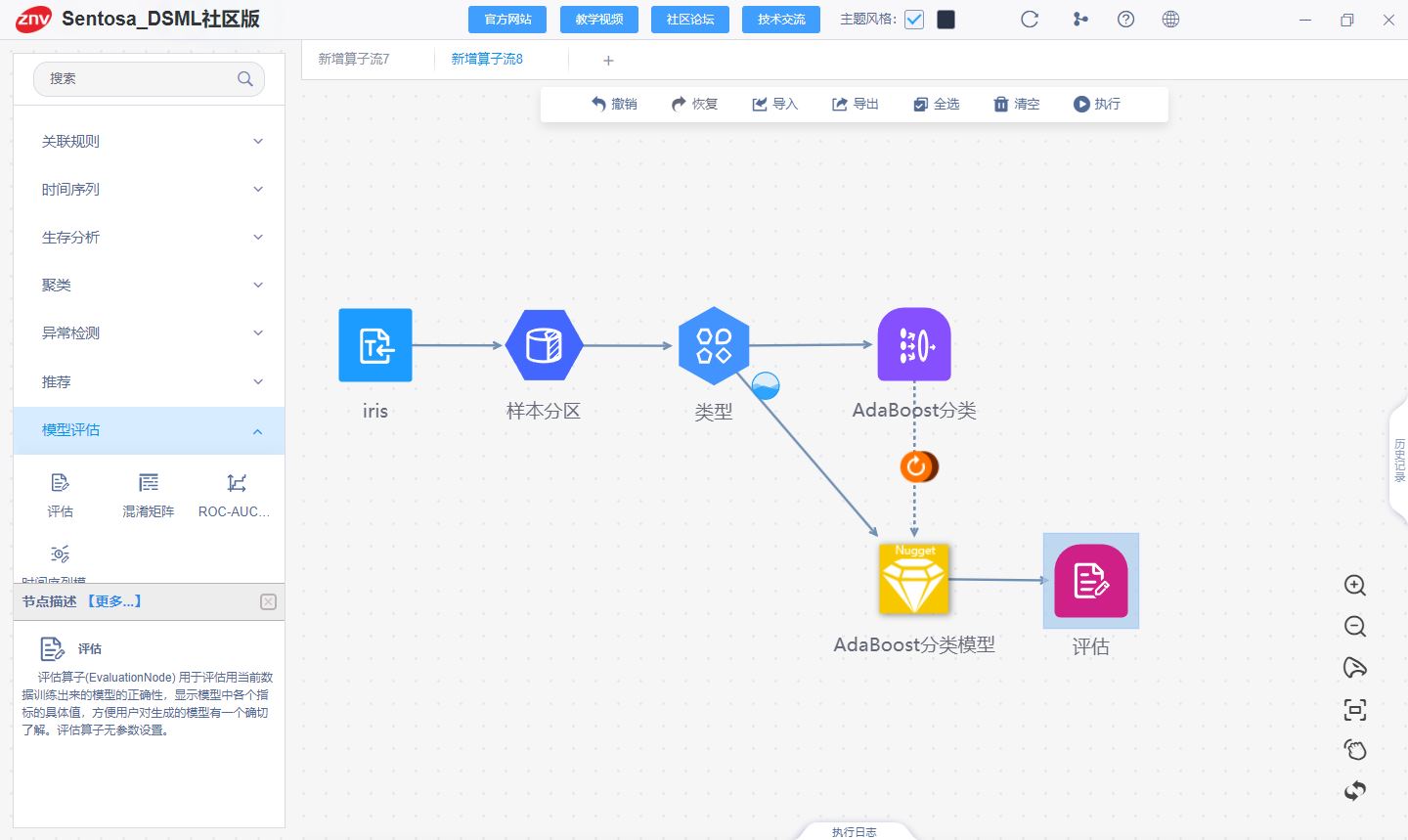Screen dimensions: 1408x840
Task: Click the 【更多...】 link in node description
Action: pos(114,601)
